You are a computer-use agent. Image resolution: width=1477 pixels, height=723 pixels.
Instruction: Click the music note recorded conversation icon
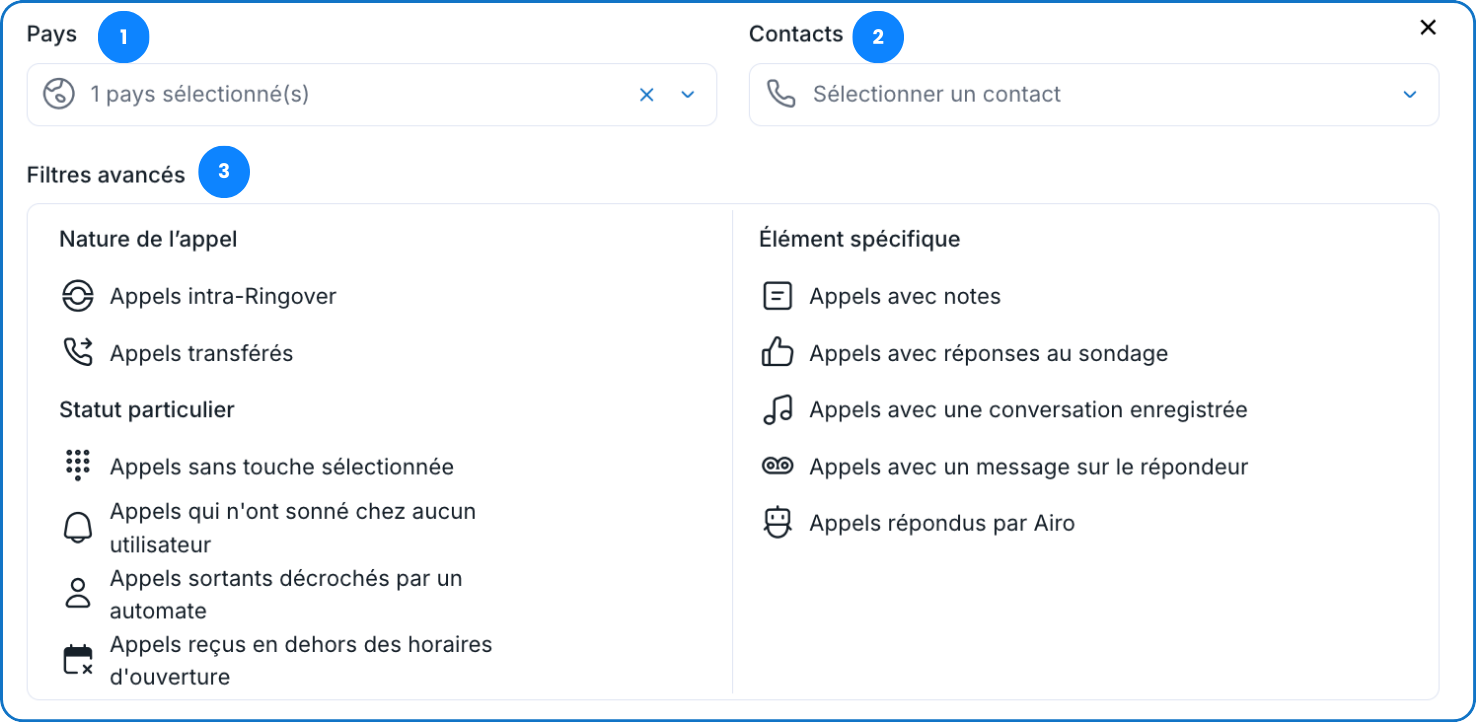click(777, 410)
